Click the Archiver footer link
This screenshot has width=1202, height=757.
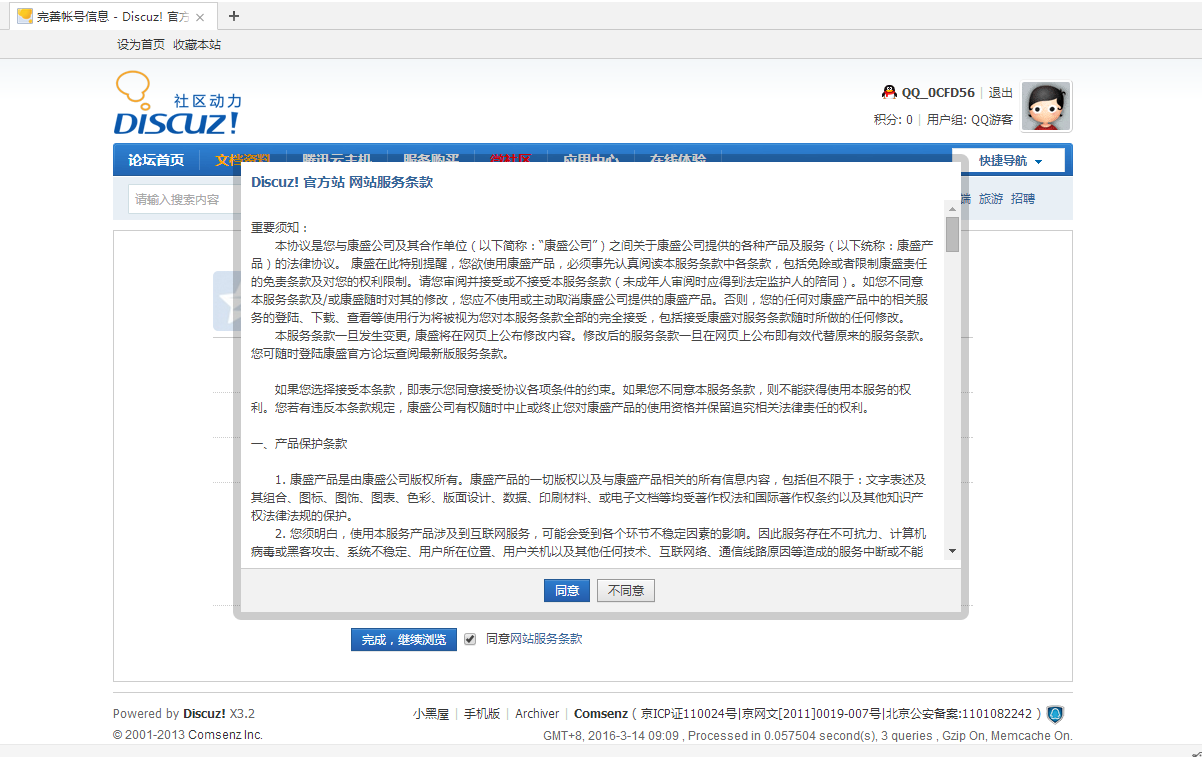tap(537, 714)
